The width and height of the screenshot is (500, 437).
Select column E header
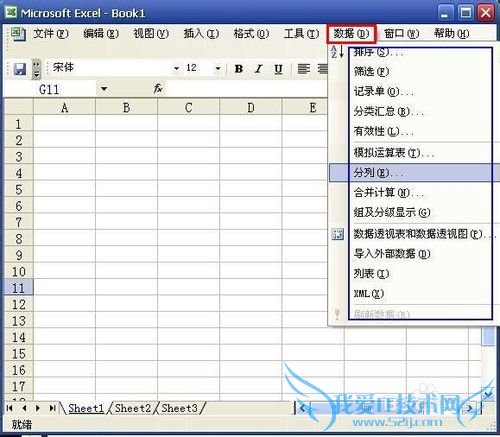pyautogui.click(x=305, y=107)
